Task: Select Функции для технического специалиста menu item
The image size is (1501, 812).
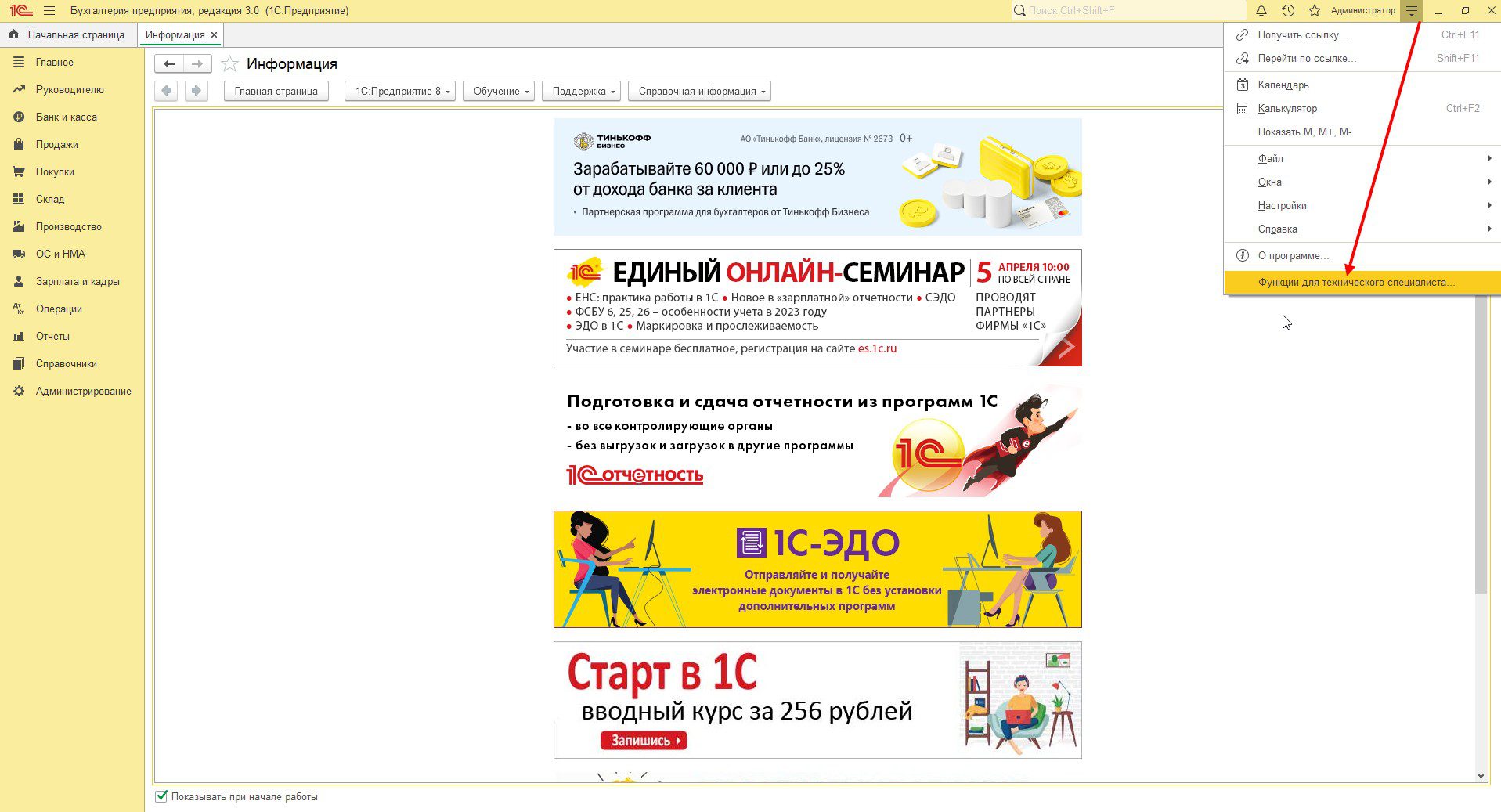Action: point(1356,282)
